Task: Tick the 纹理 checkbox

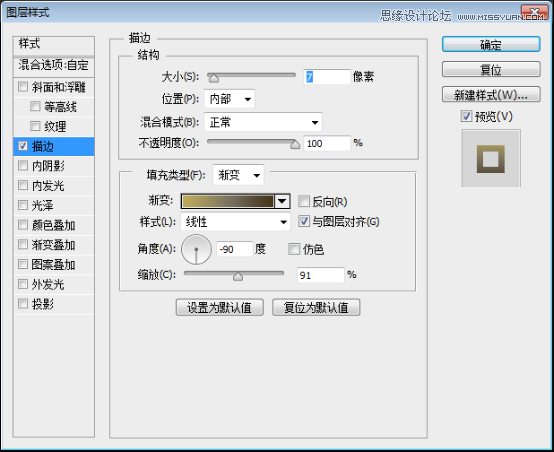Action: (x=35, y=126)
